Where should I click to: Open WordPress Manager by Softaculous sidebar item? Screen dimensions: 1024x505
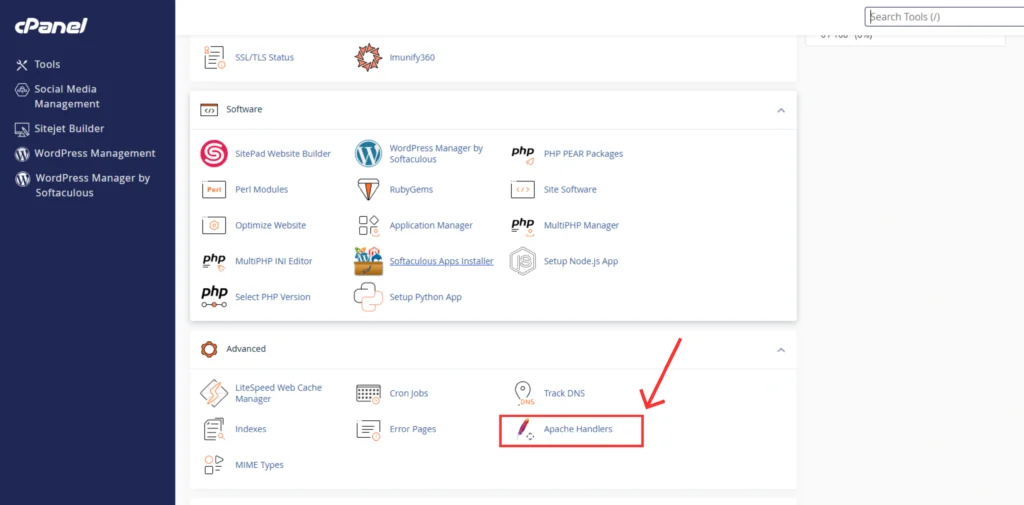(93, 186)
